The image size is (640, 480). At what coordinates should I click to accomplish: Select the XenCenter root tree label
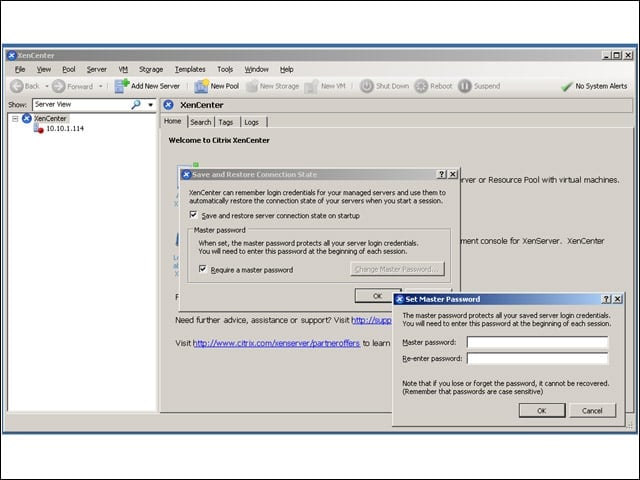tap(50, 118)
